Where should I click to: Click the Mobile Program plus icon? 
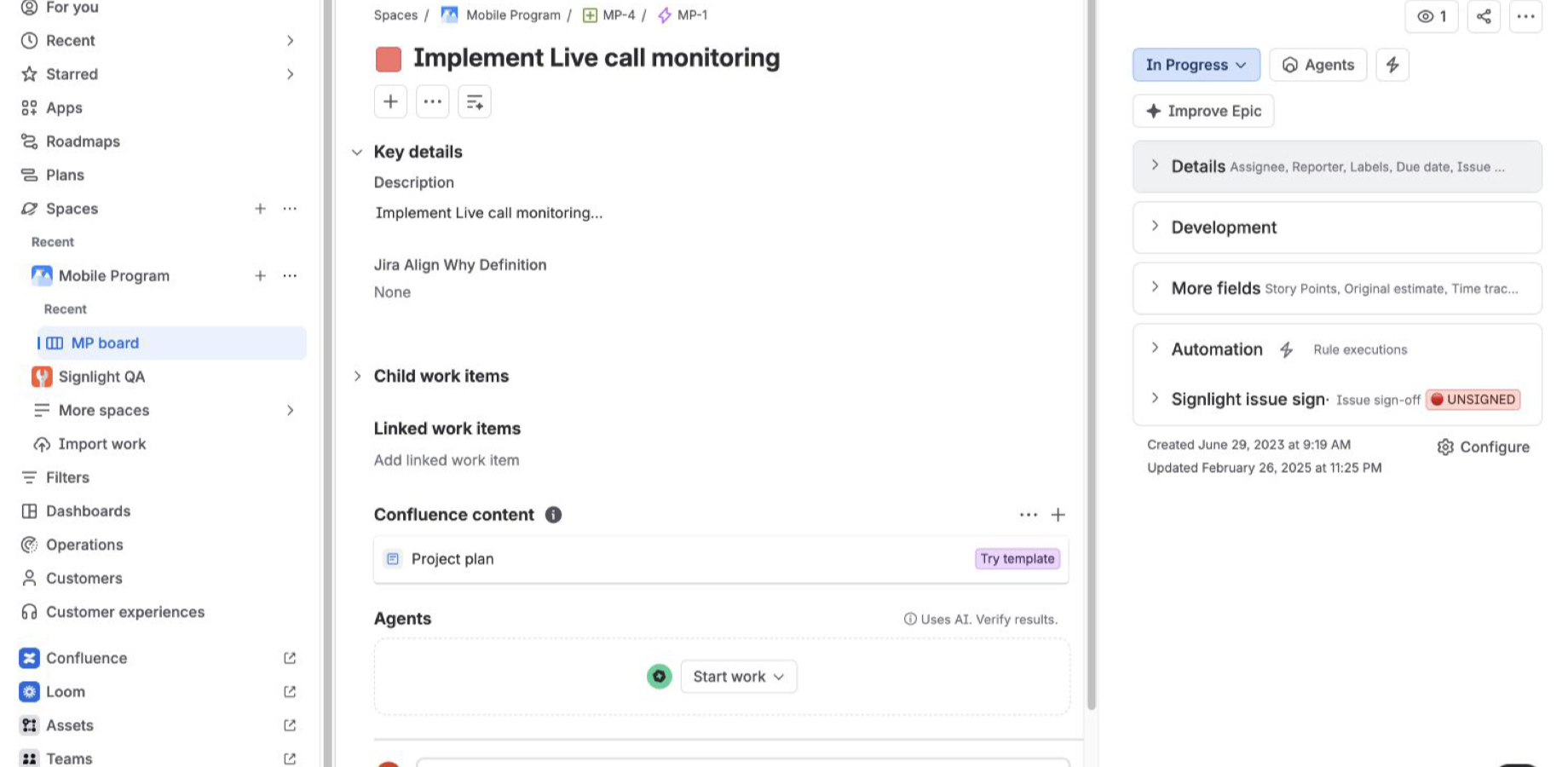(260, 276)
